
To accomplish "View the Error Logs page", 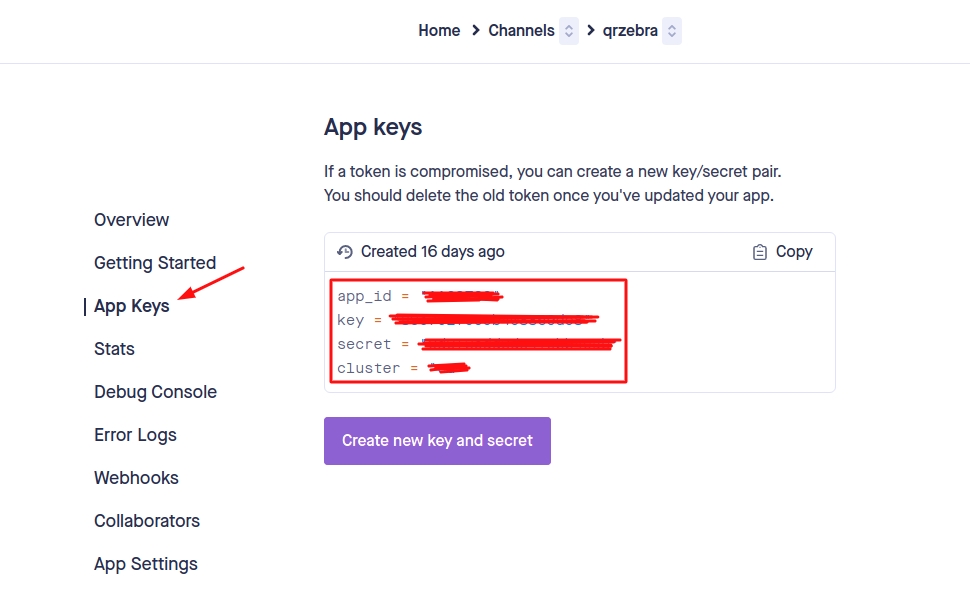I will (x=135, y=435).
